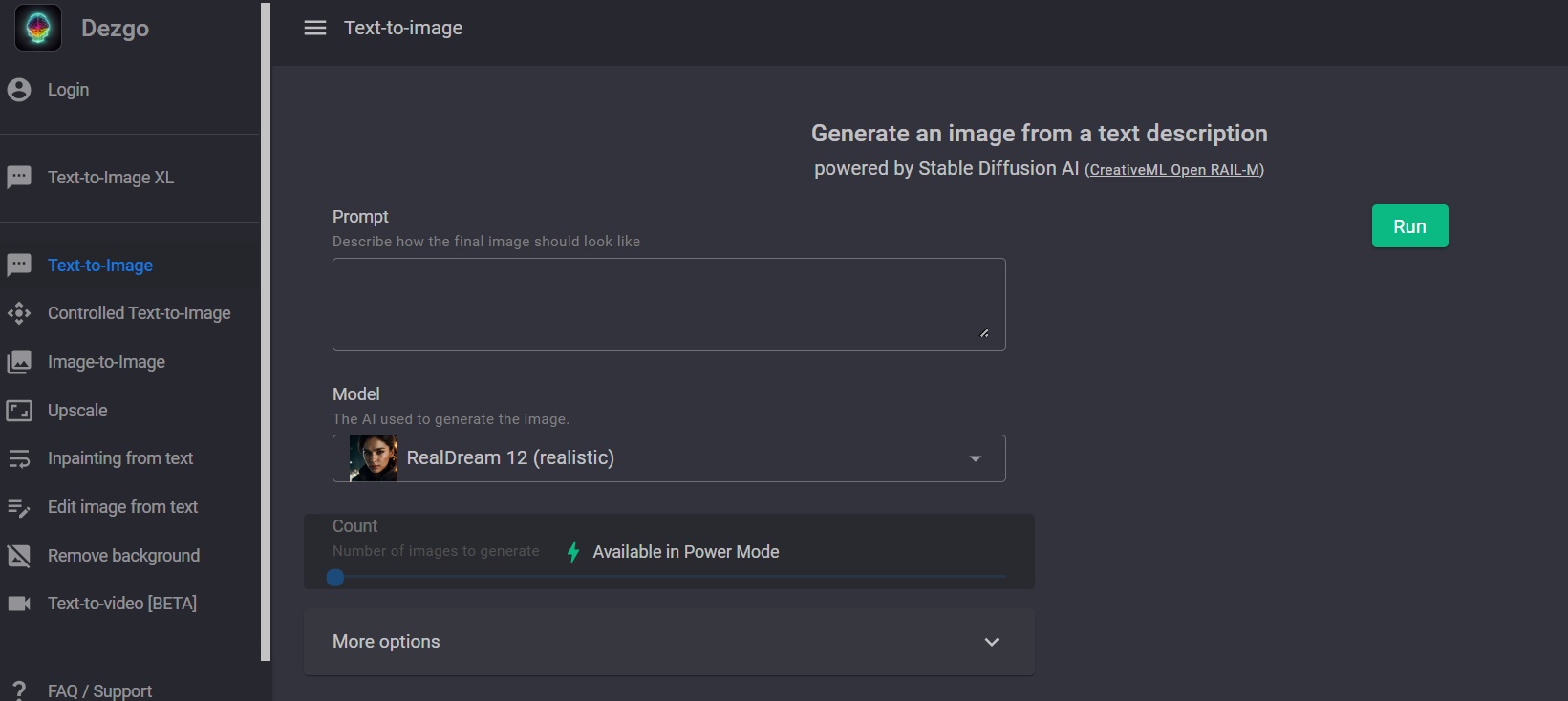The image size is (1568, 701).
Task: Click the Power Mode lightning bolt icon
Action: (573, 552)
